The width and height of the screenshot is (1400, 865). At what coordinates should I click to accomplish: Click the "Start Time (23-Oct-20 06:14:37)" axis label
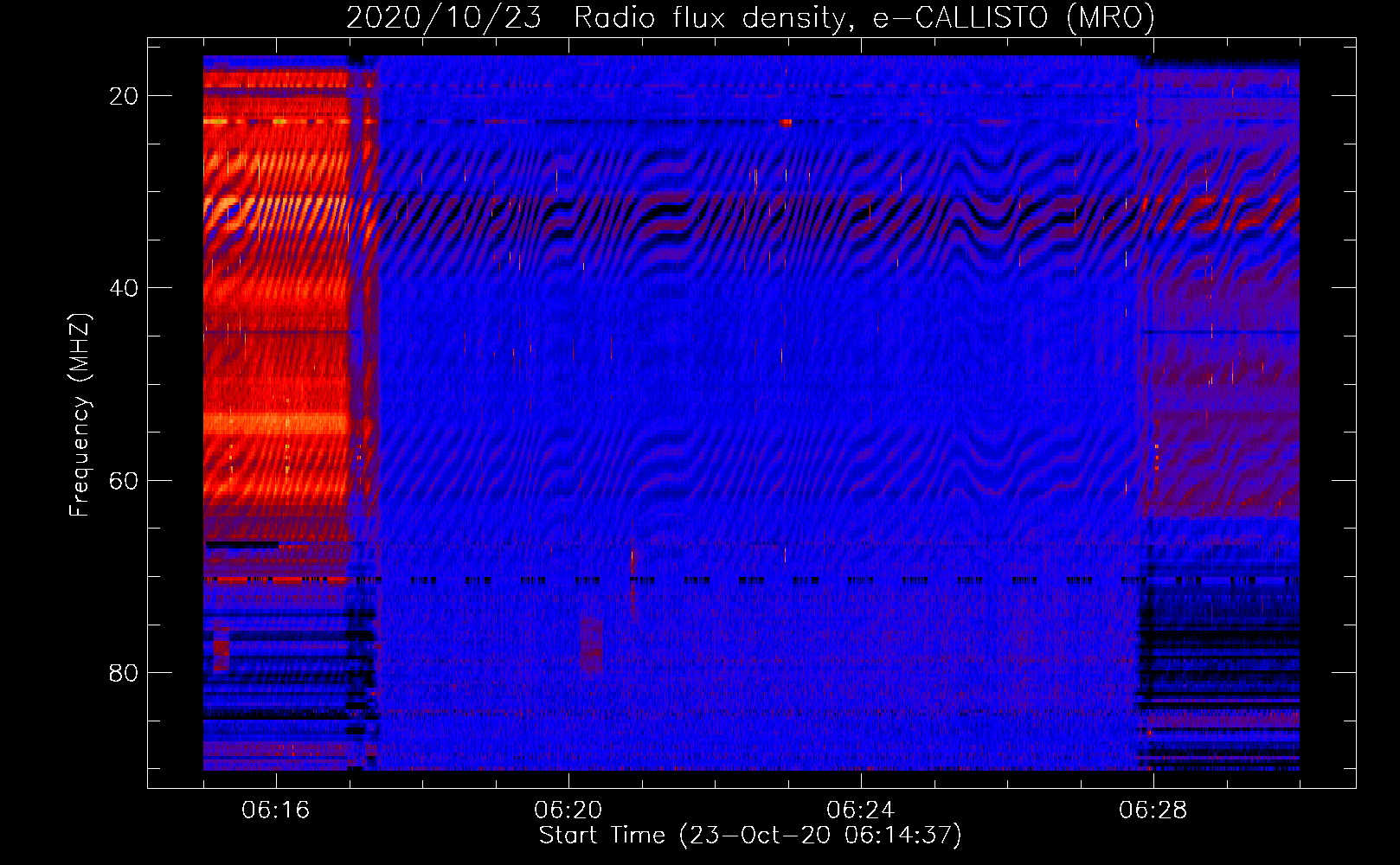(x=750, y=836)
